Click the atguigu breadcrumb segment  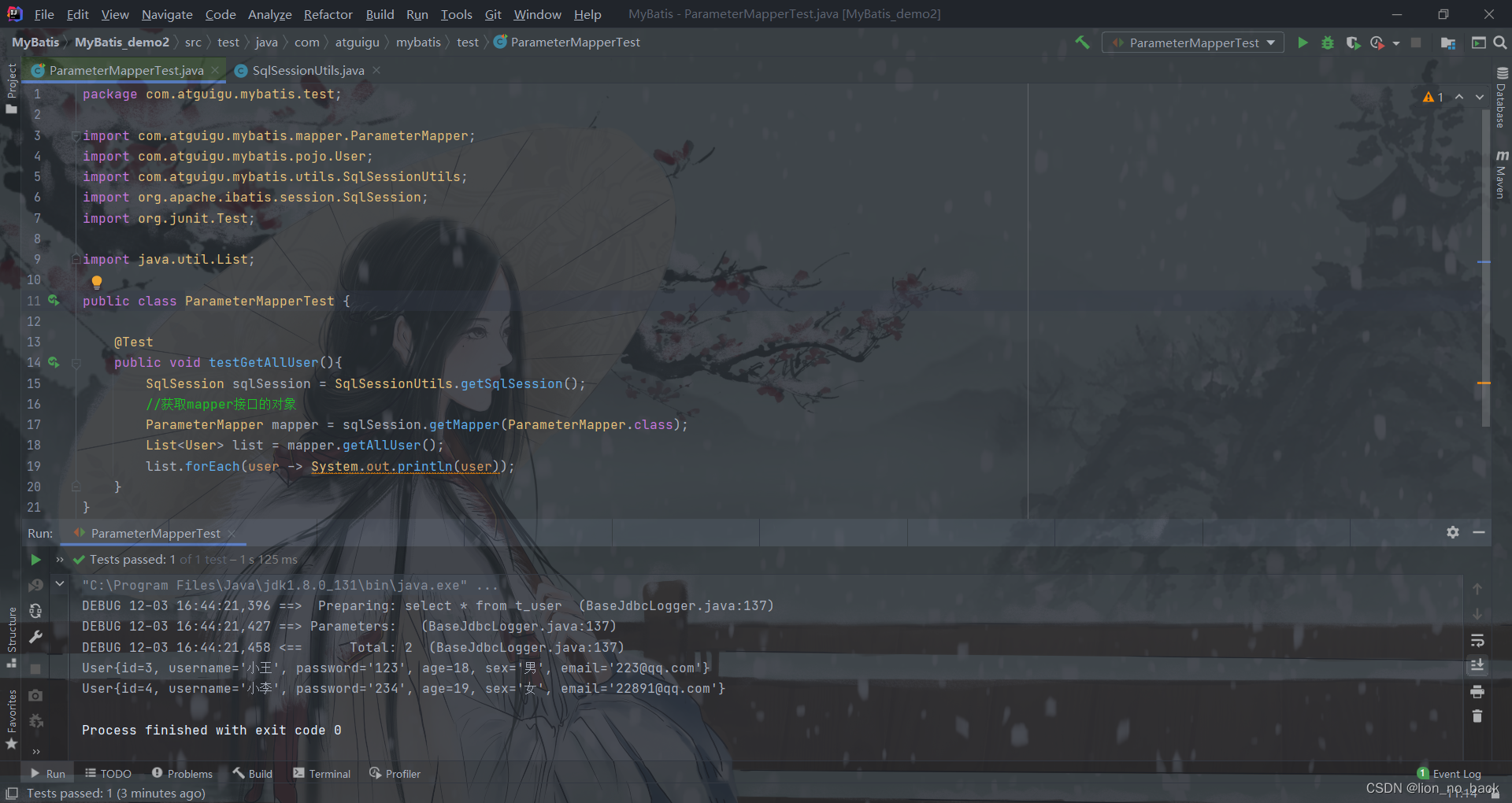tap(357, 43)
